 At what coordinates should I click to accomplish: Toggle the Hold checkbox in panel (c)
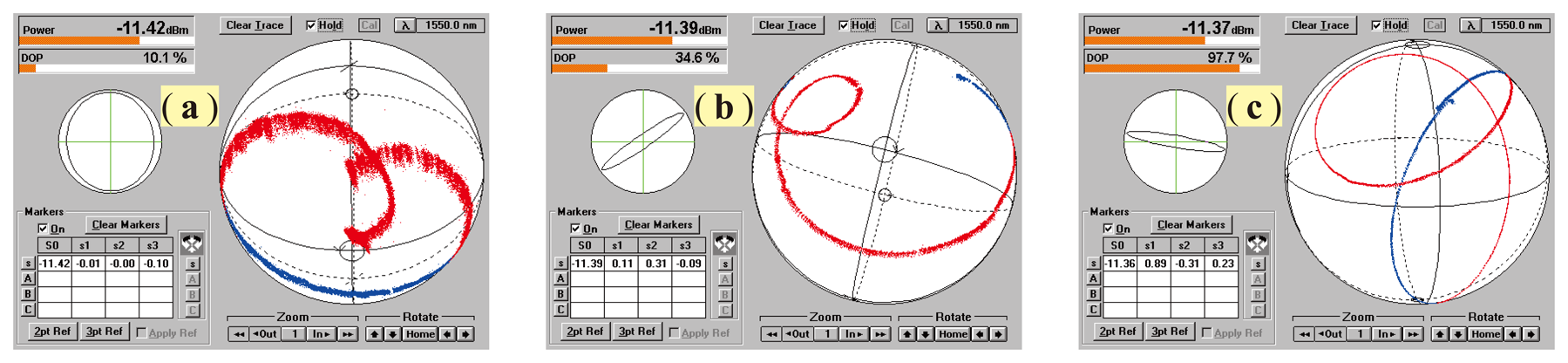click(x=1376, y=25)
